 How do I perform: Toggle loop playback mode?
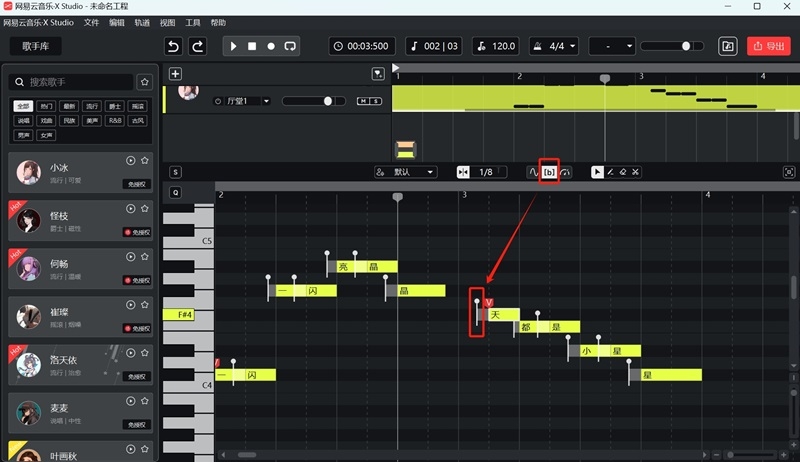(x=290, y=46)
